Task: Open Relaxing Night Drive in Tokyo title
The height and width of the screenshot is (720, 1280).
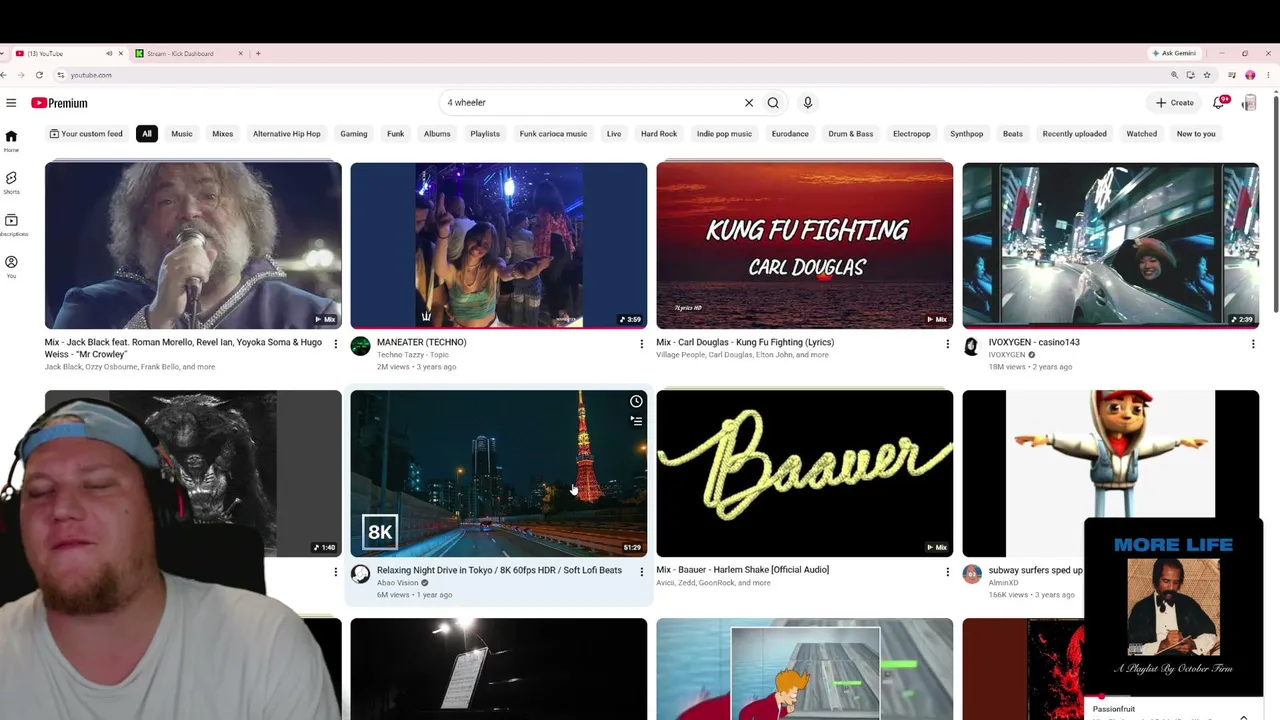Action: [499, 570]
